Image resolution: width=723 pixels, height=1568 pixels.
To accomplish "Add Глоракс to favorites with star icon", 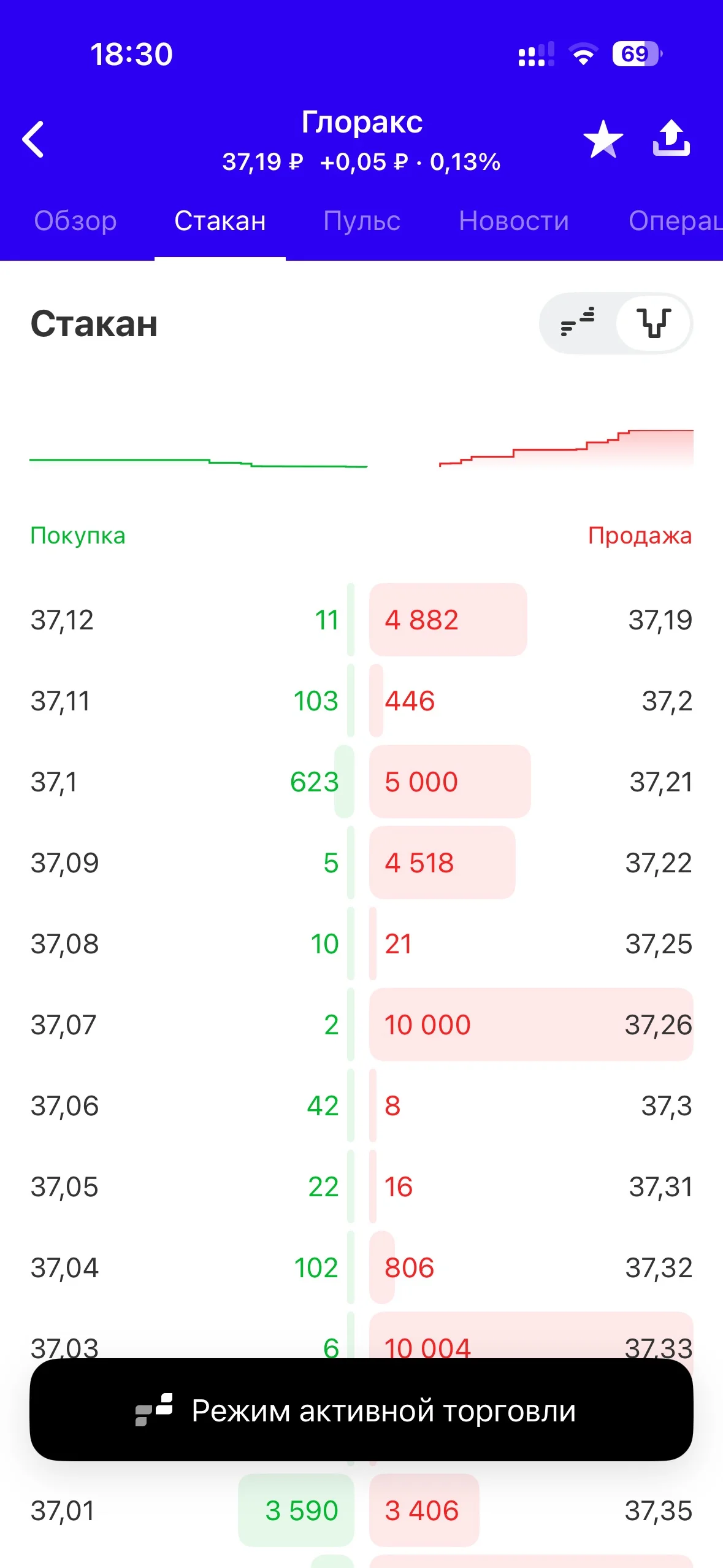I will 603,139.
